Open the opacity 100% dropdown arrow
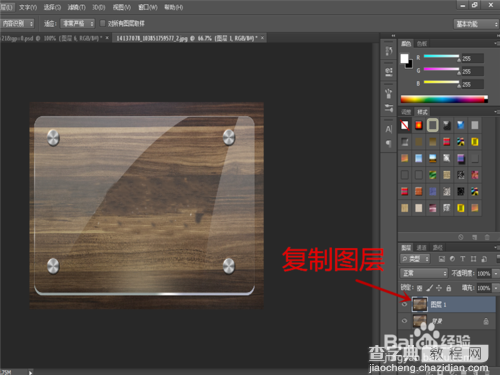 [496, 273]
